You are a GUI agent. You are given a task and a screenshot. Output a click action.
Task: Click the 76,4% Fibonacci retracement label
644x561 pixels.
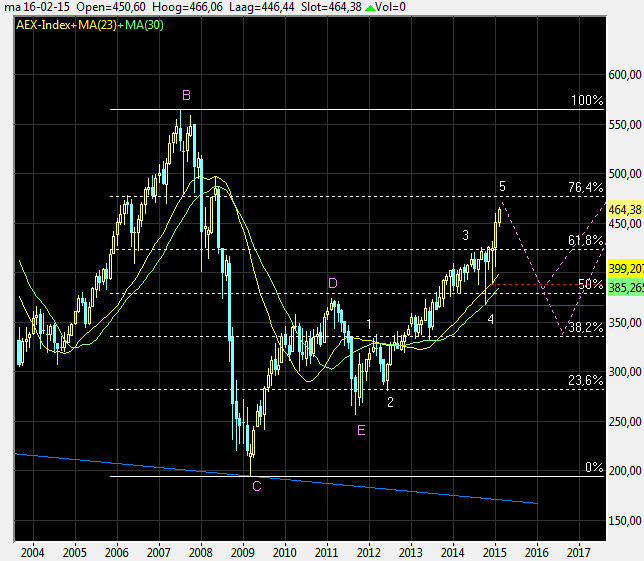point(587,187)
